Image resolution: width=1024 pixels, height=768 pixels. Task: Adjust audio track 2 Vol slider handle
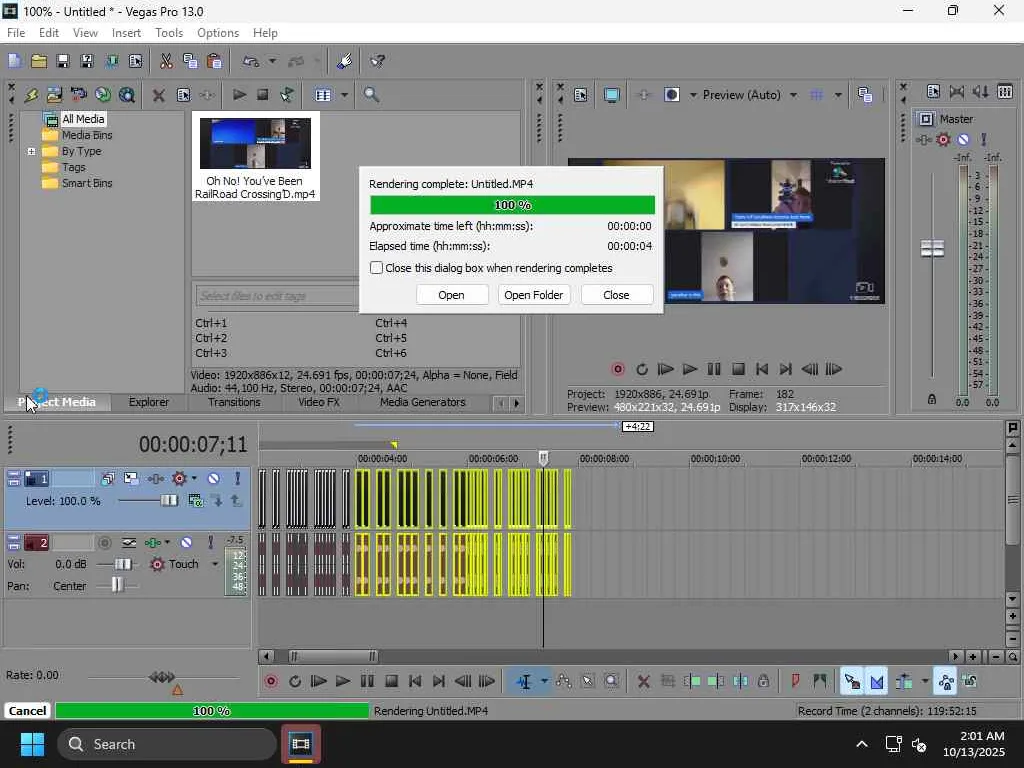point(122,564)
